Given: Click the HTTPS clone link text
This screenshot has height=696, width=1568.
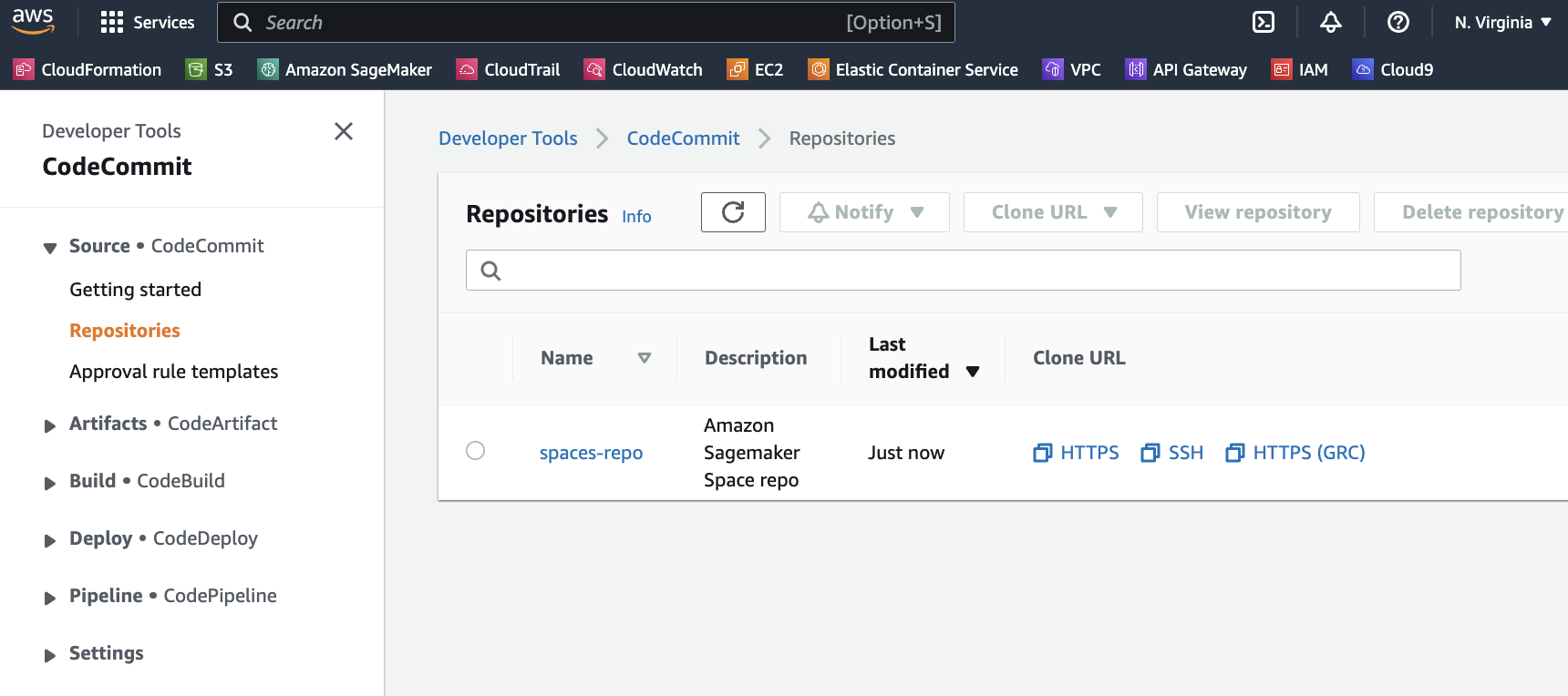Looking at the screenshot, I should (1089, 453).
